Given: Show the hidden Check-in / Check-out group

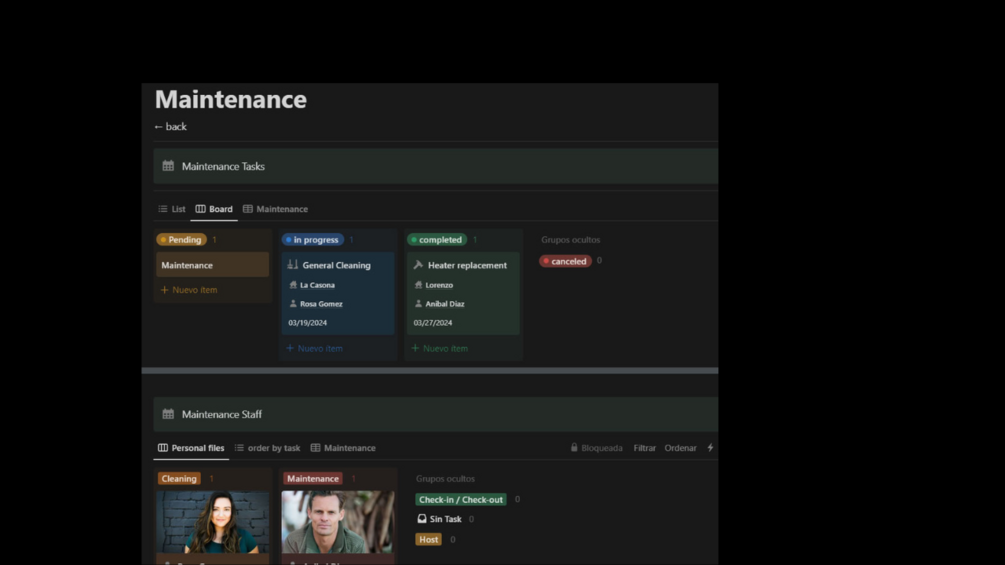Looking at the screenshot, I should [461, 500].
